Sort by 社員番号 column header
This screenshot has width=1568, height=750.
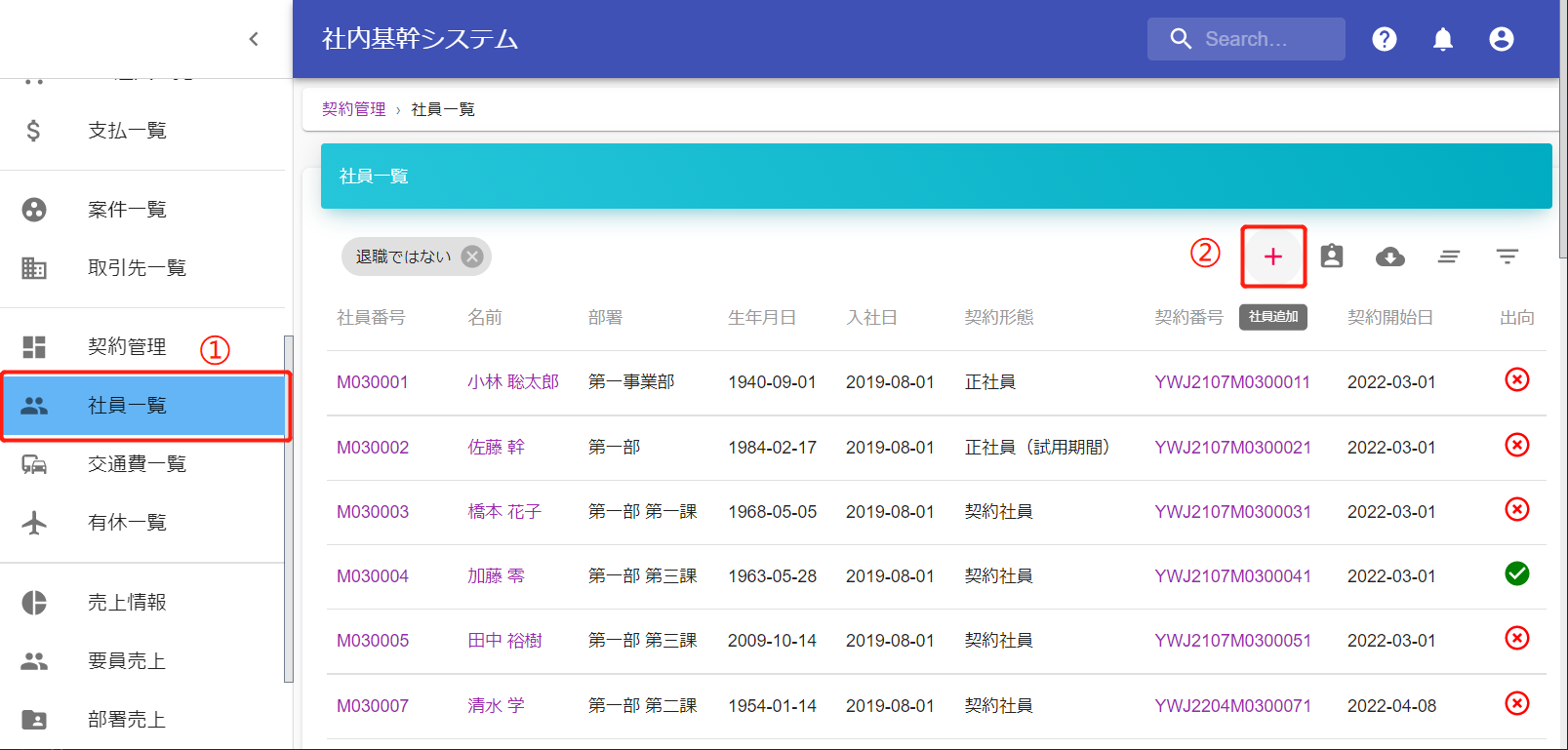(x=371, y=318)
